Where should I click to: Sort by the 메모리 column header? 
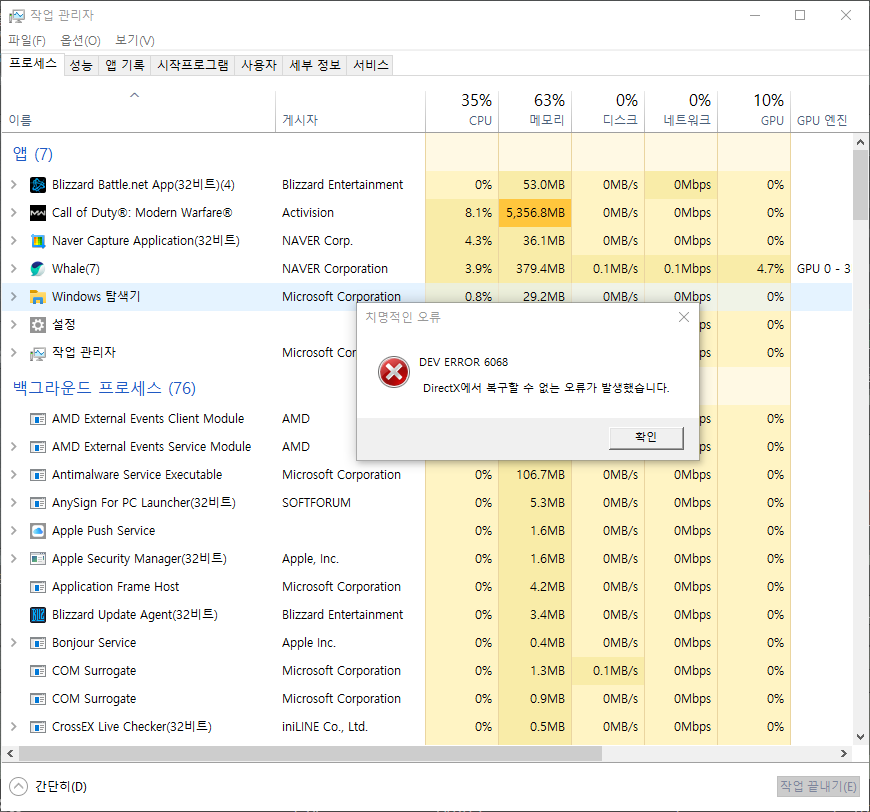pos(535,111)
